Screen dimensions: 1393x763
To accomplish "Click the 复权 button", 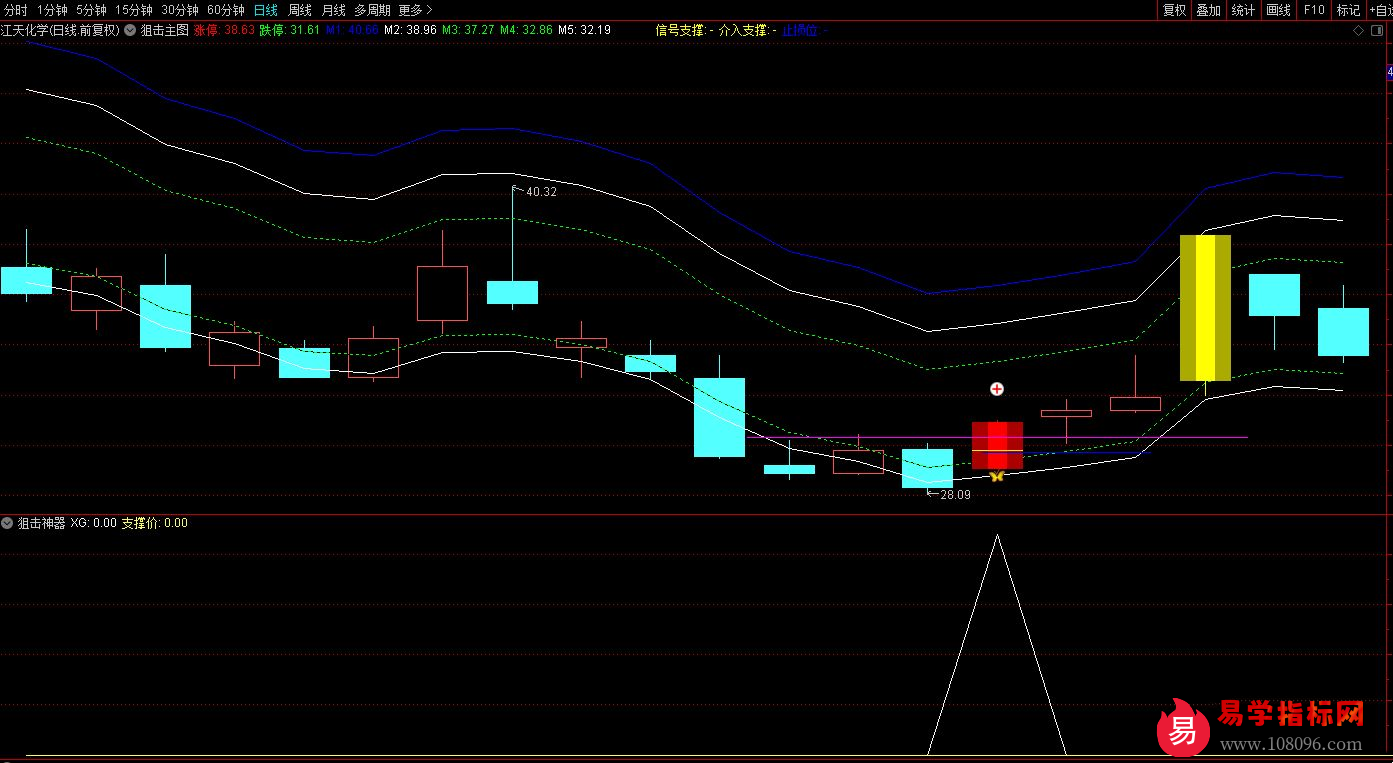I will (x=1174, y=10).
